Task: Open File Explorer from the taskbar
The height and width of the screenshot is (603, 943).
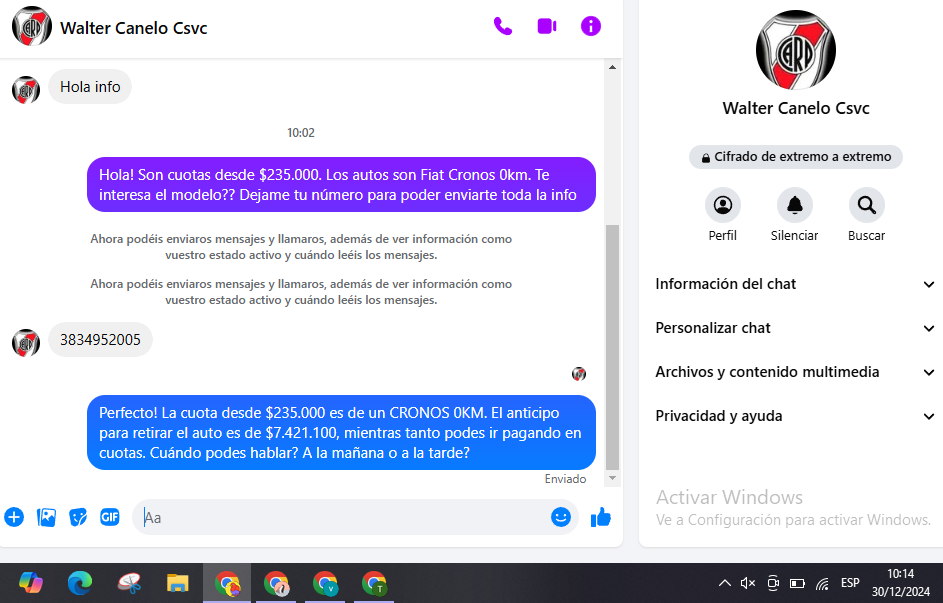Action: [x=178, y=583]
